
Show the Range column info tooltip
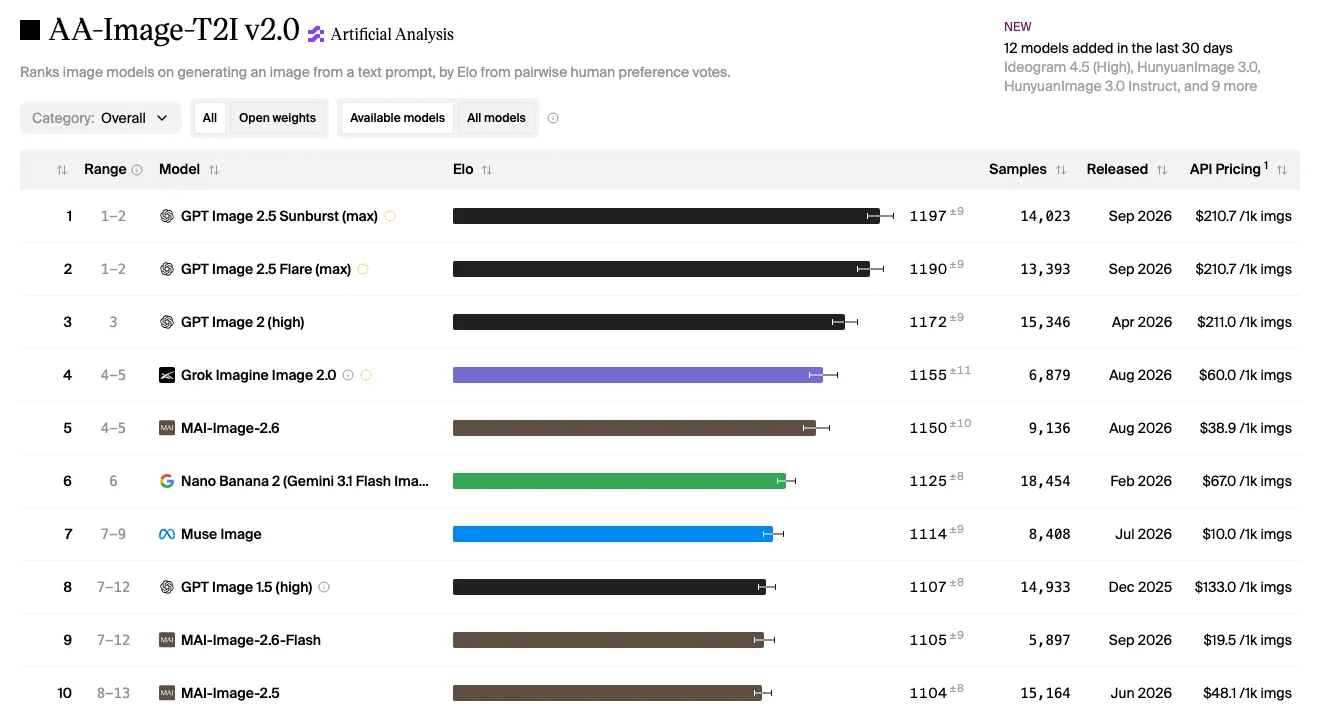[137, 170]
